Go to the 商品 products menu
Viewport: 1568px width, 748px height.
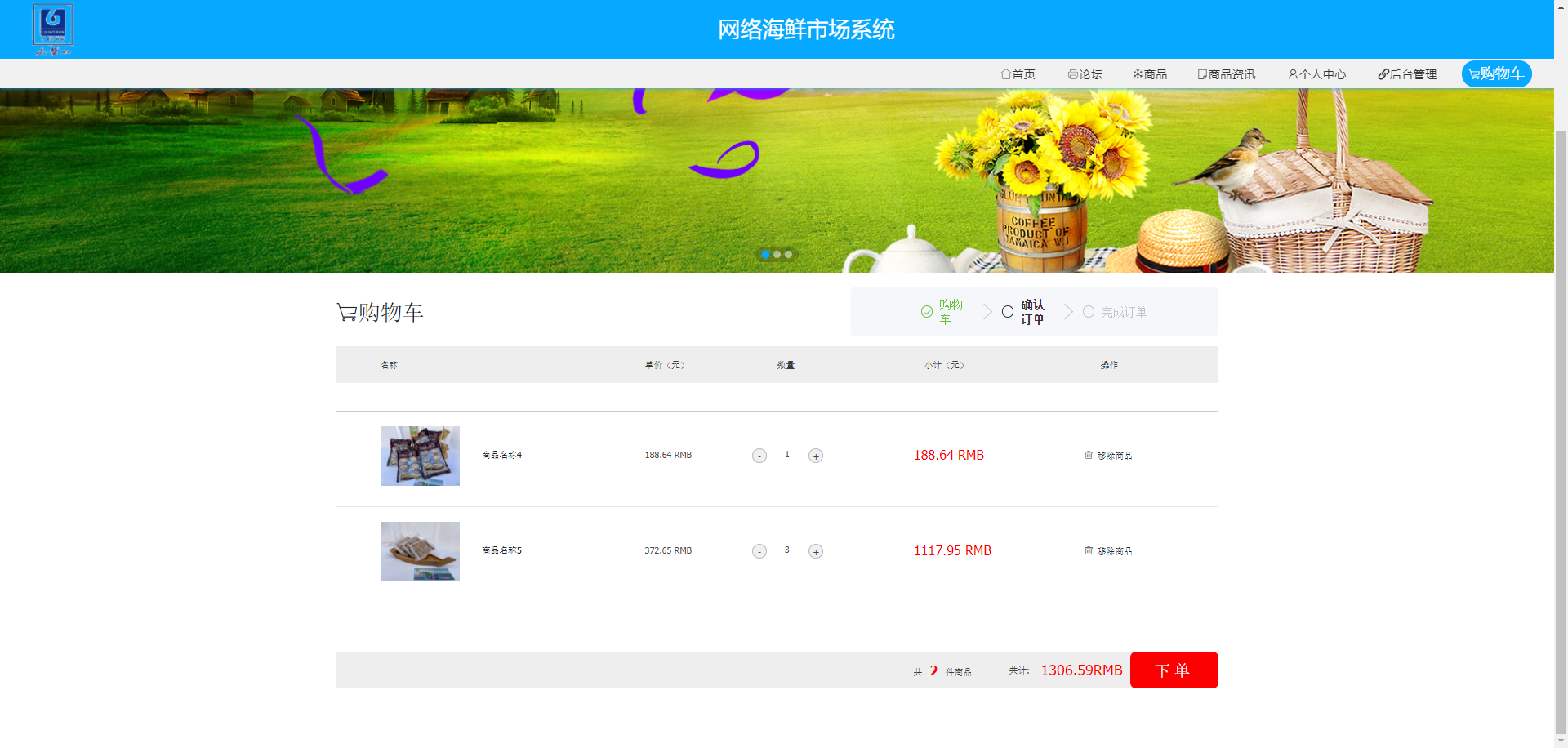[x=1149, y=74]
